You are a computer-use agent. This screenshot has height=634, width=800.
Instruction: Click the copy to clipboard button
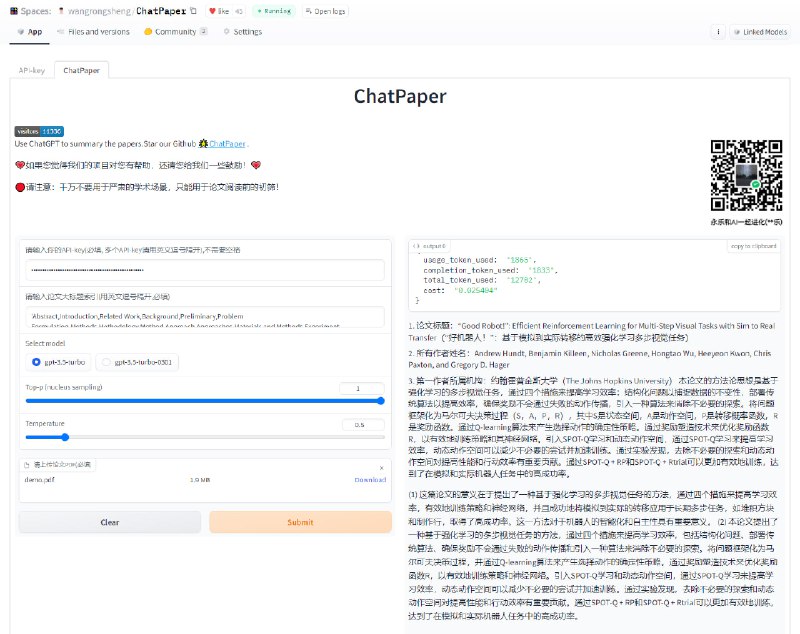click(753, 245)
